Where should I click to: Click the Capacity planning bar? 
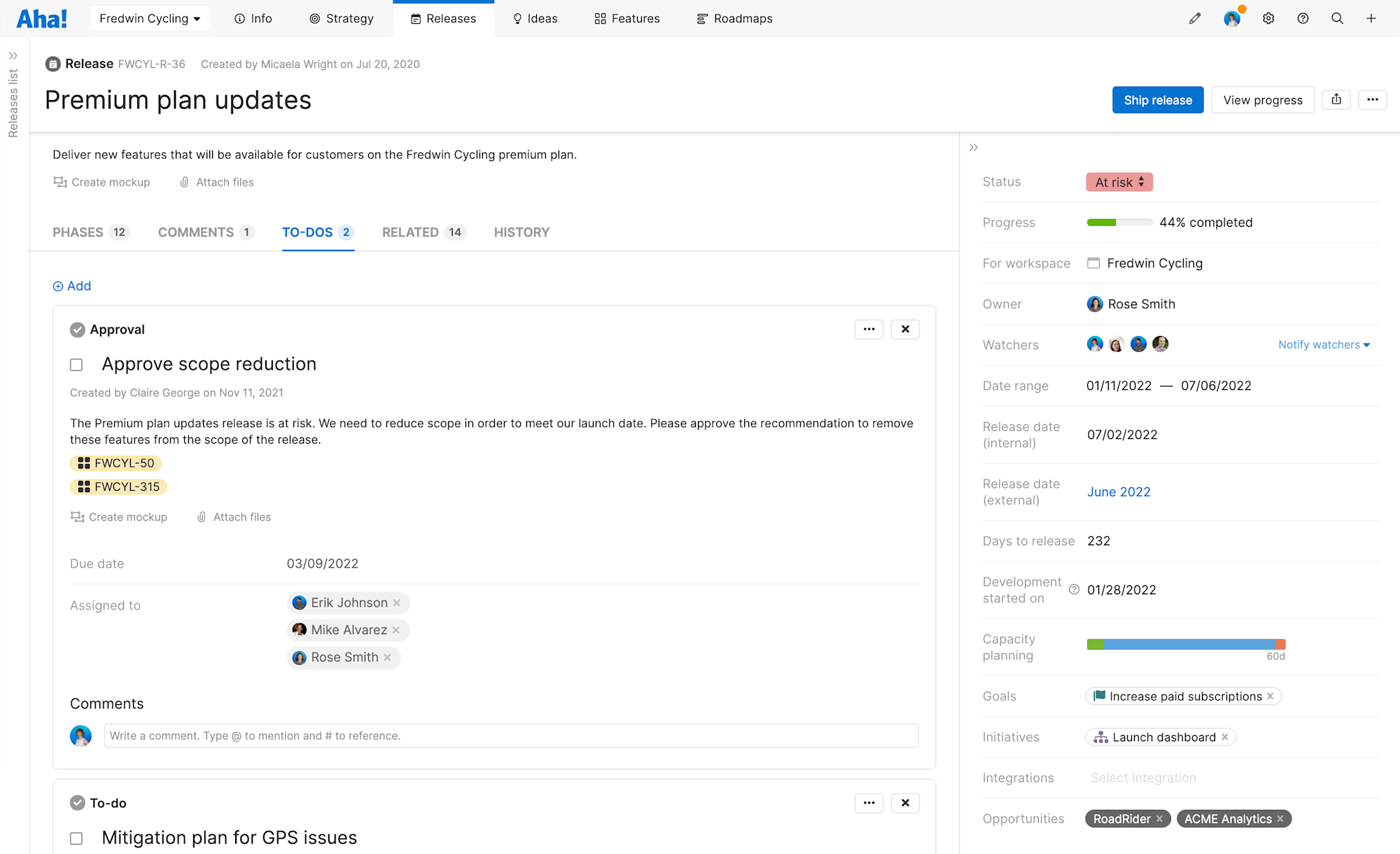pos(1185,644)
